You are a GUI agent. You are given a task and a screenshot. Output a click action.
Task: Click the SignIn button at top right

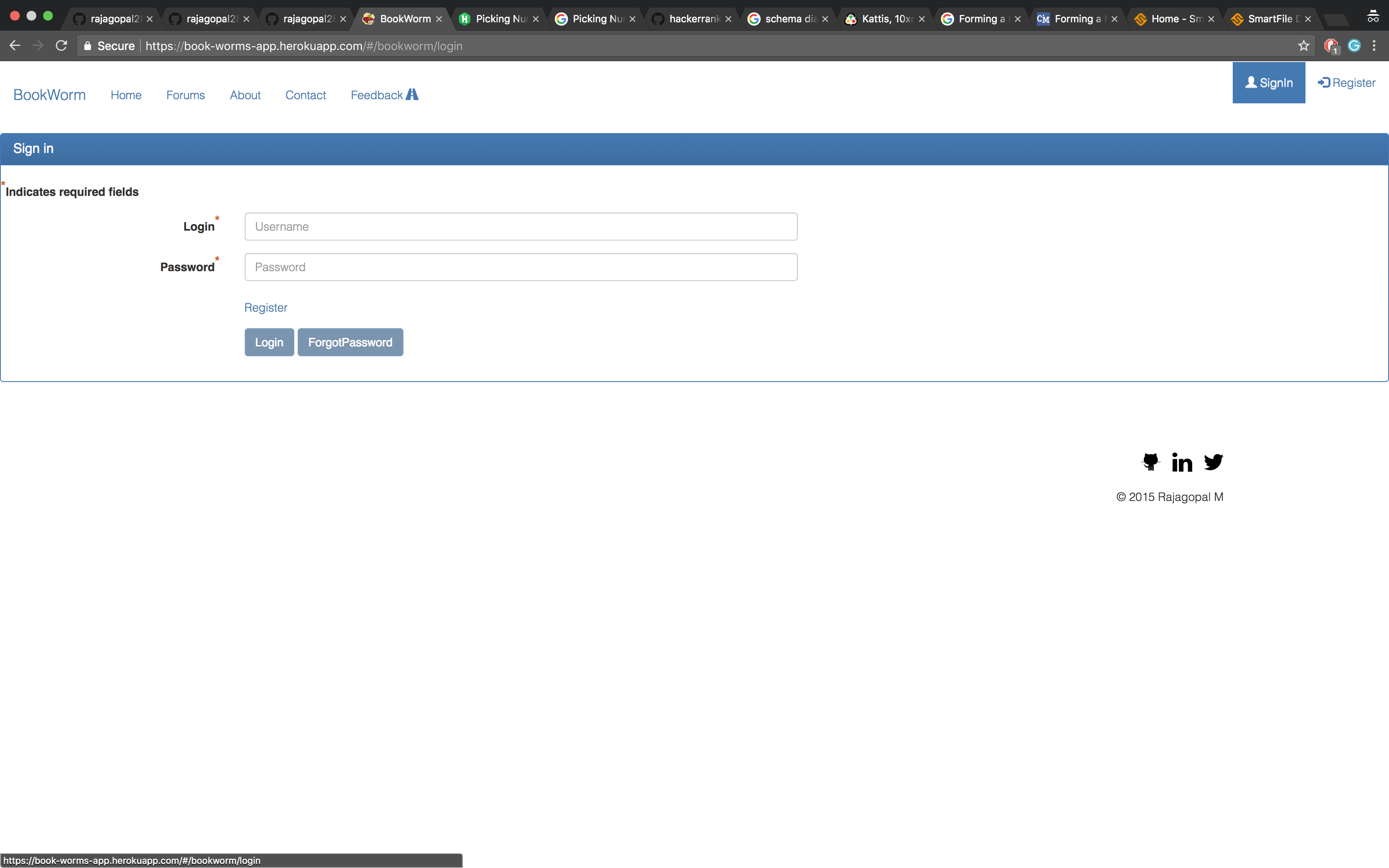(x=1268, y=83)
